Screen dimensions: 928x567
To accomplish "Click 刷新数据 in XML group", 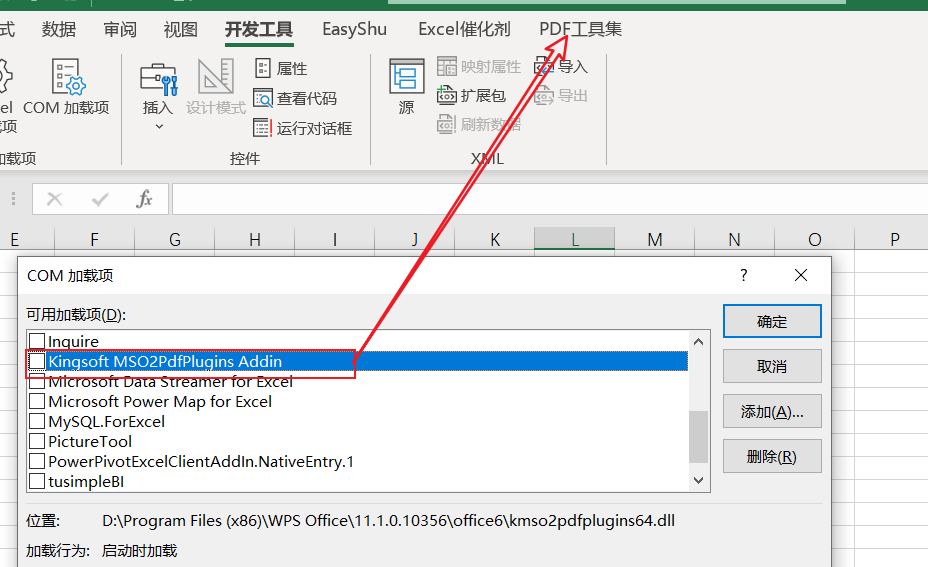I will (x=479, y=124).
